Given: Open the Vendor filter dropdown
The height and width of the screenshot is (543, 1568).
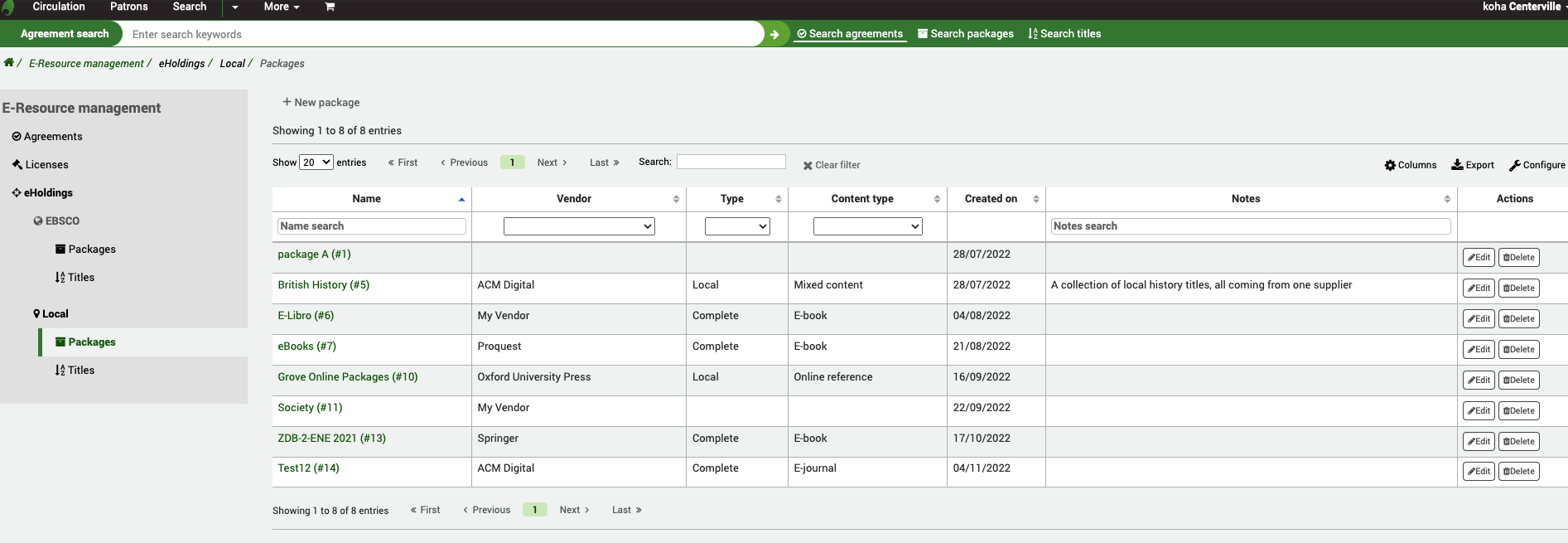Looking at the screenshot, I should [x=579, y=226].
